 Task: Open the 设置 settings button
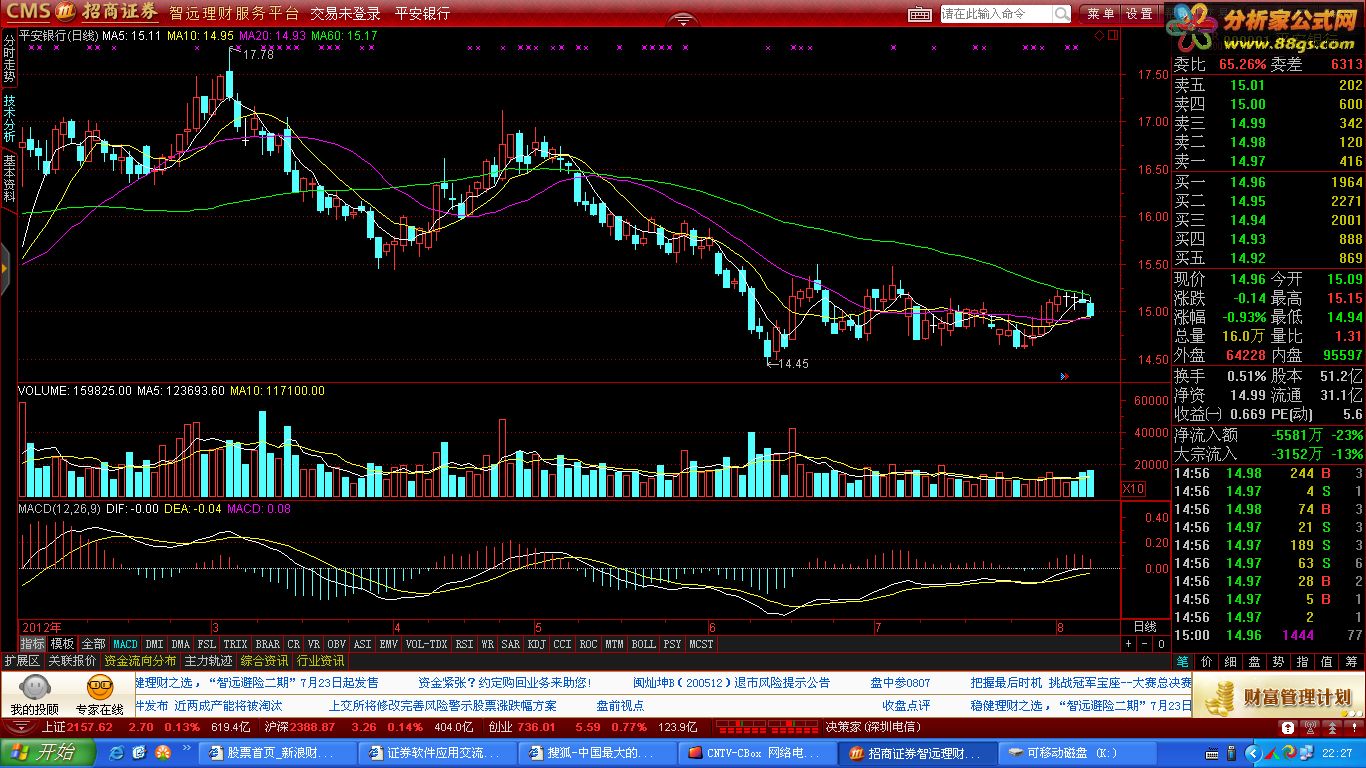tap(1139, 14)
